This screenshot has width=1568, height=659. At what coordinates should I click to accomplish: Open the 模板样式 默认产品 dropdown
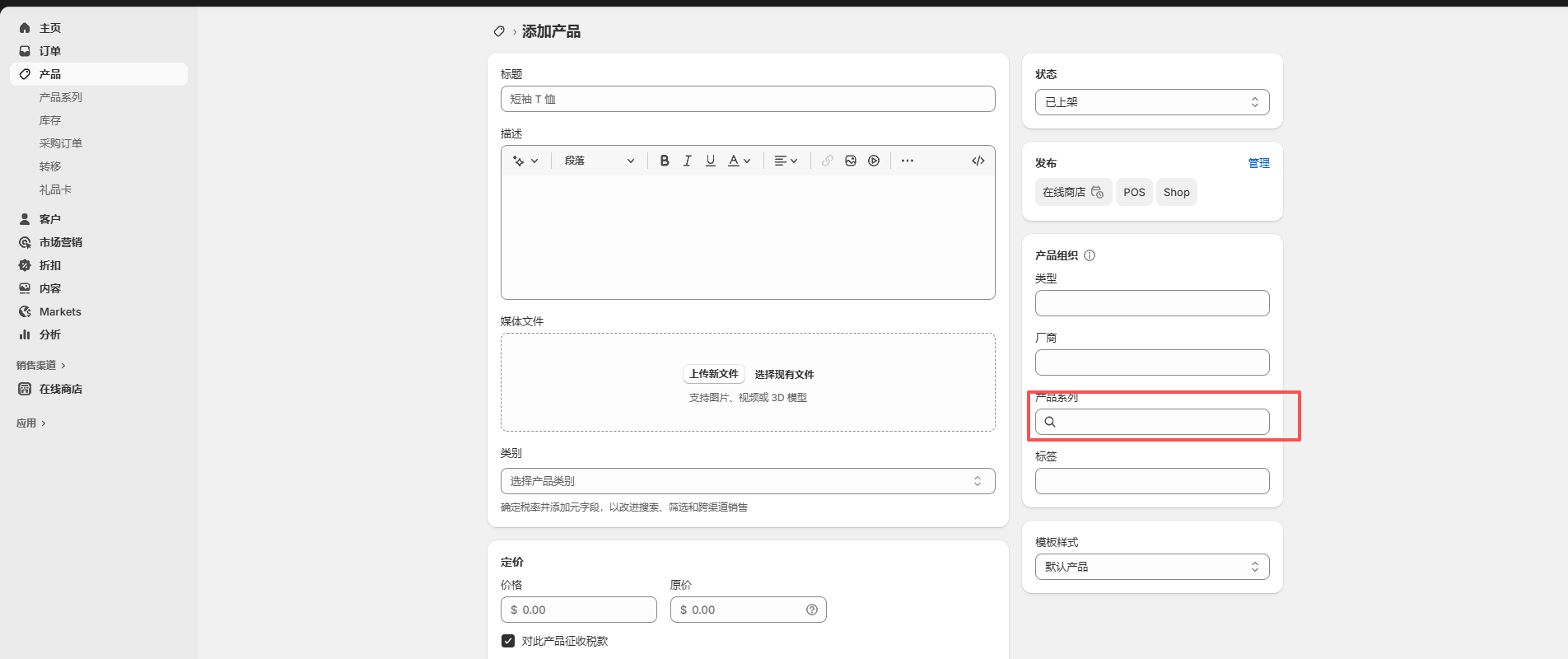tap(1151, 567)
